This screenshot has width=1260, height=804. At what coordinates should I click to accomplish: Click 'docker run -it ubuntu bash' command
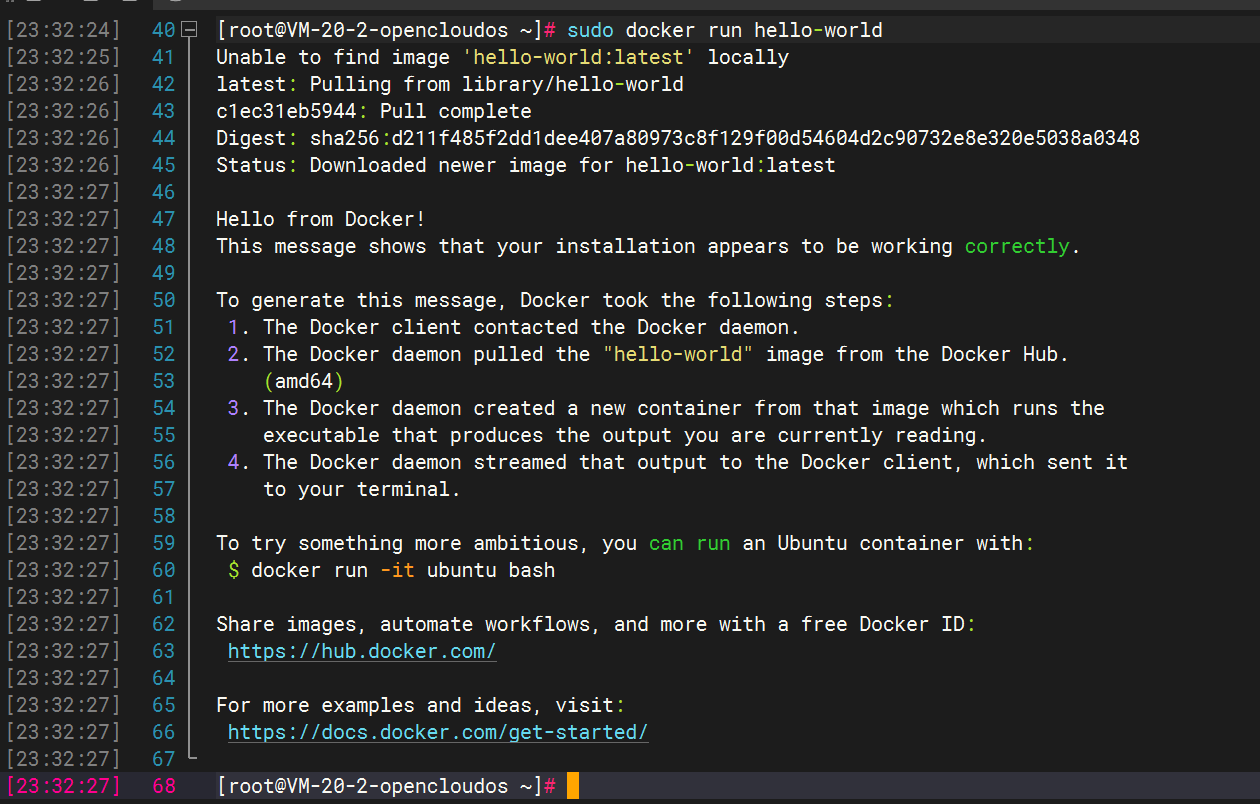pyautogui.click(x=403, y=570)
